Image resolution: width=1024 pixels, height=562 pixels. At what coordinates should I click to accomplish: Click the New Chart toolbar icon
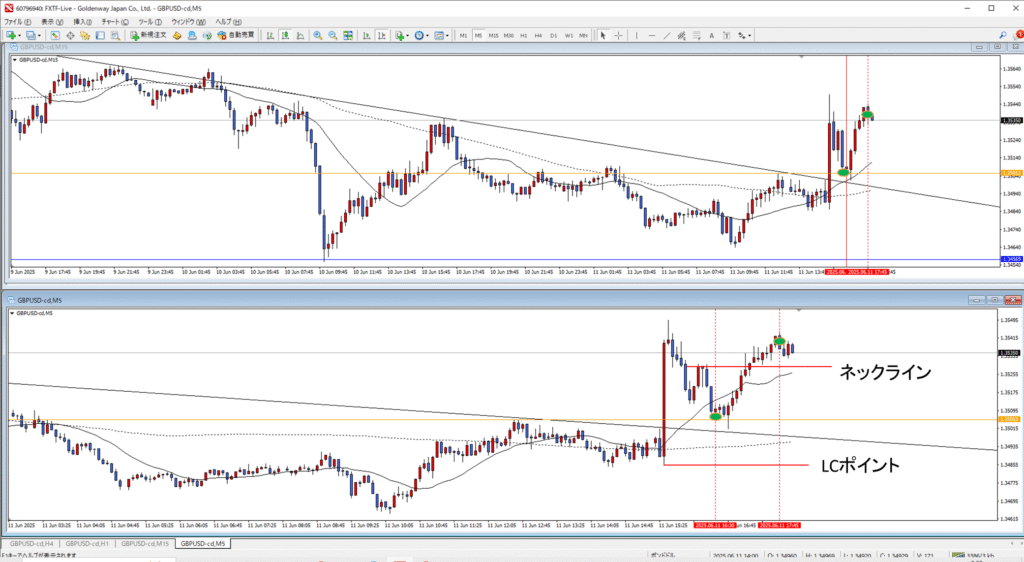[x=11, y=35]
